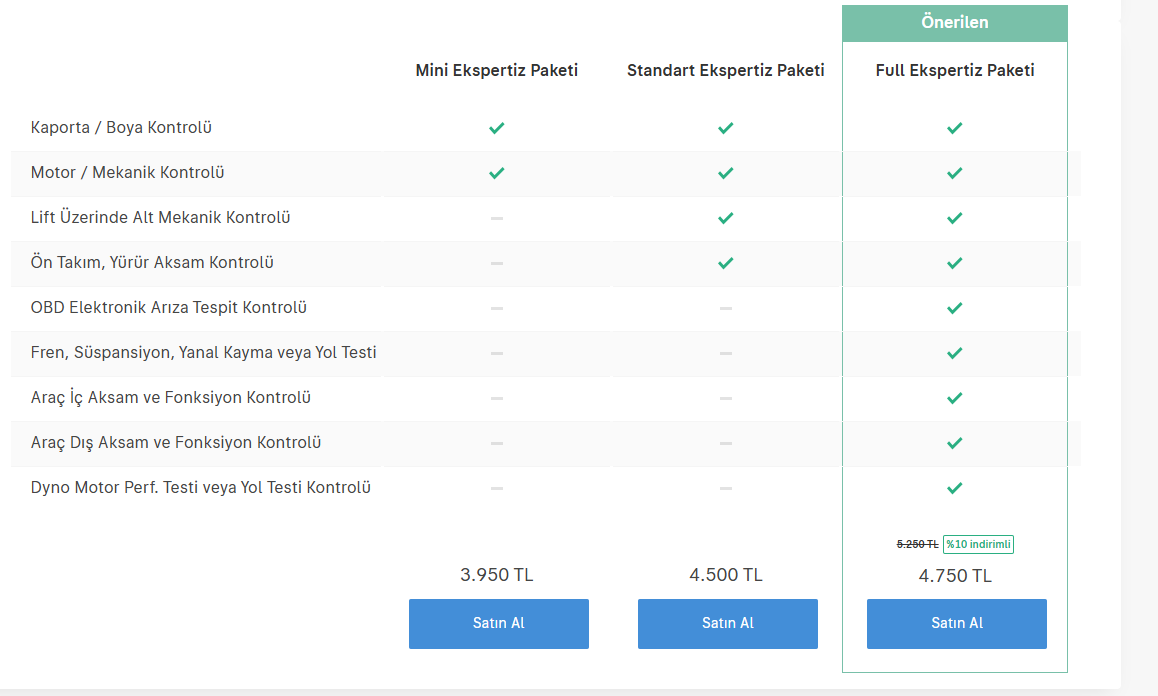Click the 3.950 TL price
The width and height of the screenshot is (1158, 696).
point(497,575)
